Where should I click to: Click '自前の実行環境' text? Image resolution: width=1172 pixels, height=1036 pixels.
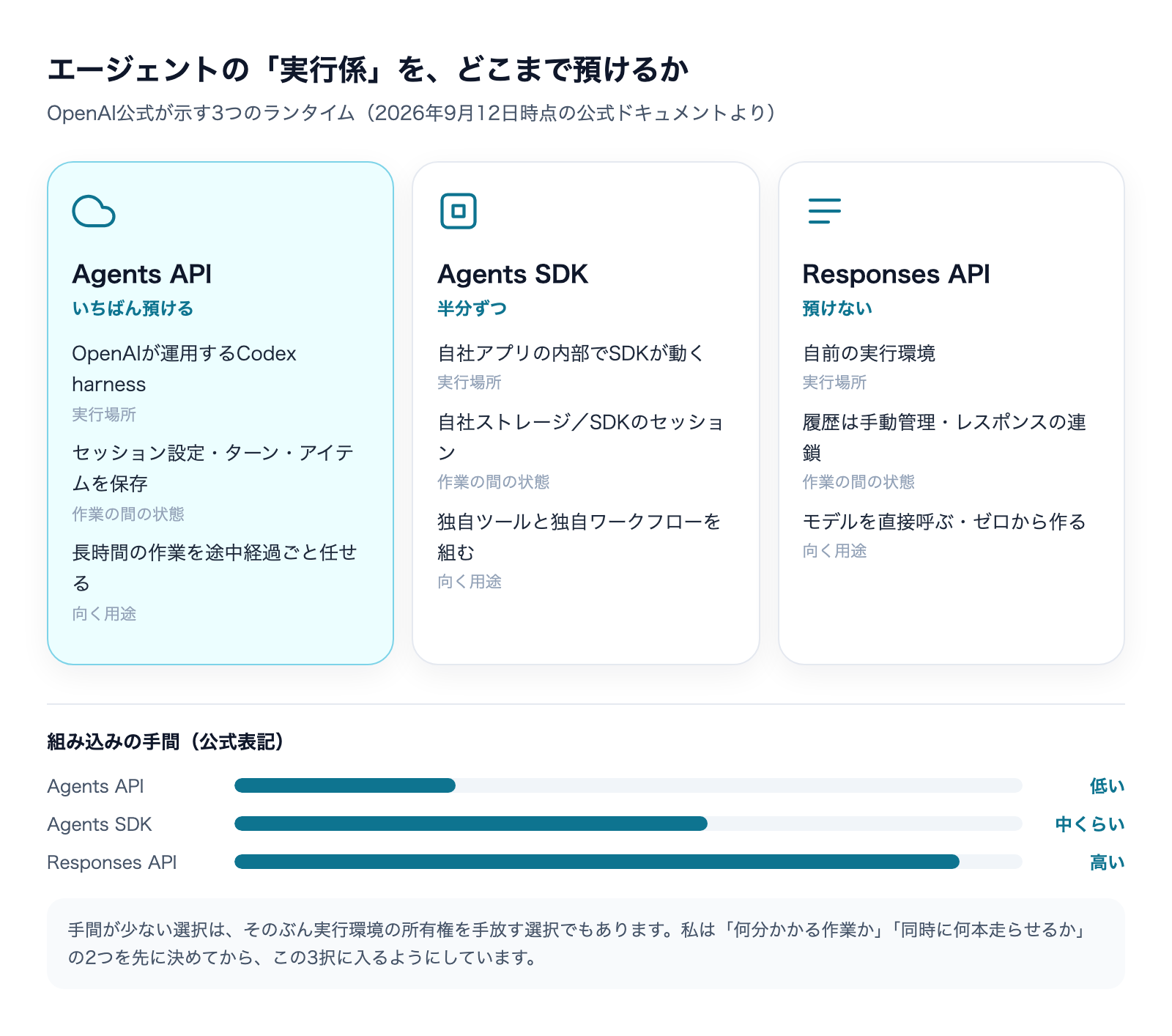pos(869,353)
